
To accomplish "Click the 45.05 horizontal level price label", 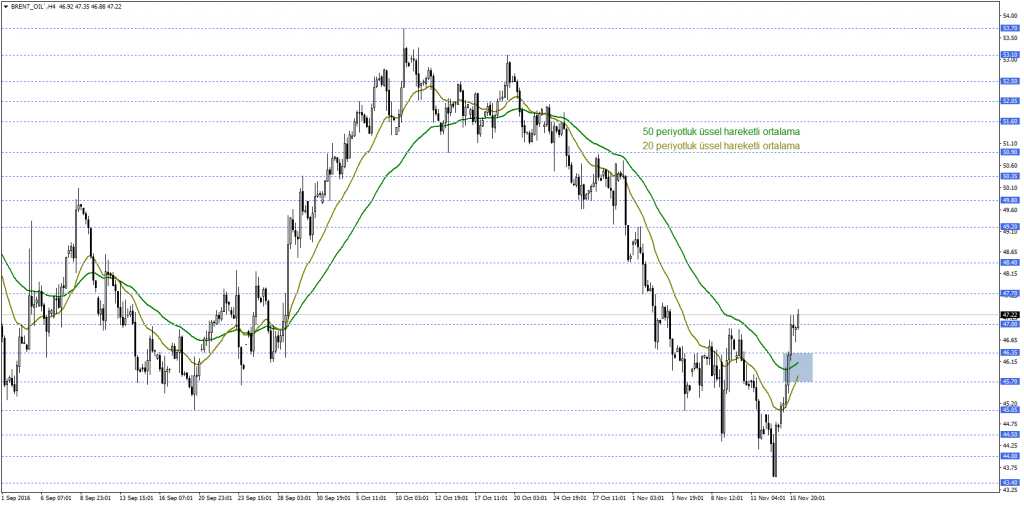I will tap(1010, 410).
